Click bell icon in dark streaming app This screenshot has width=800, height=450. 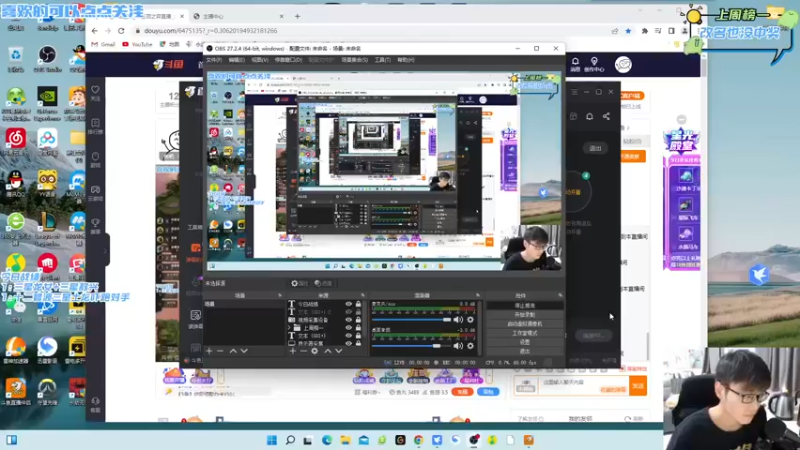pyautogui.click(x=589, y=116)
